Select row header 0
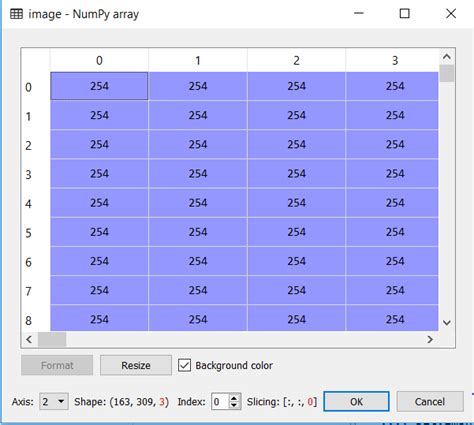The width and height of the screenshot is (474, 425). tap(29, 87)
